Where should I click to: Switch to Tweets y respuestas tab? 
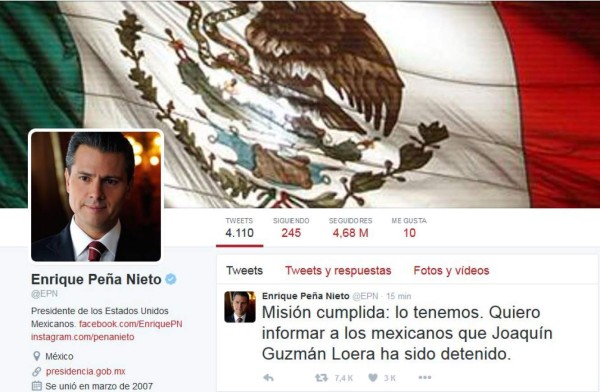pos(338,271)
